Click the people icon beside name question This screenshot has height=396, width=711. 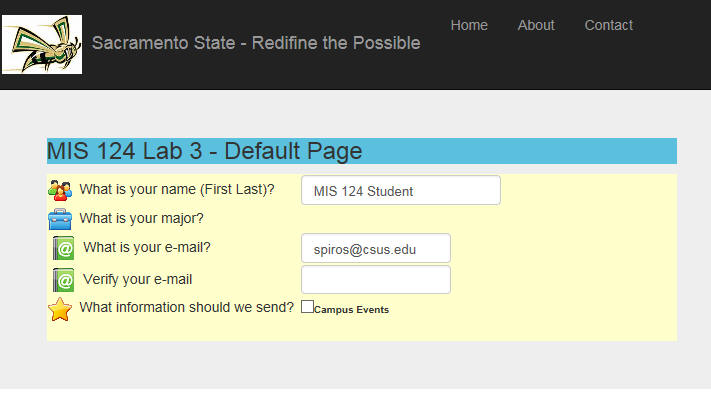(60, 191)
